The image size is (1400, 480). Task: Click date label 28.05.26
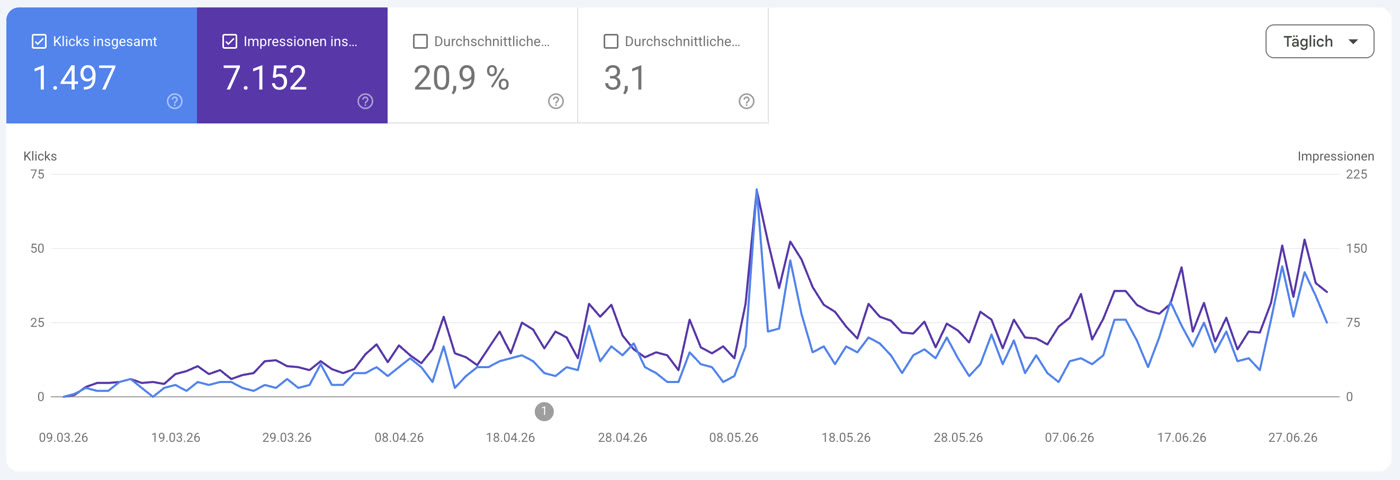[958, 438]
